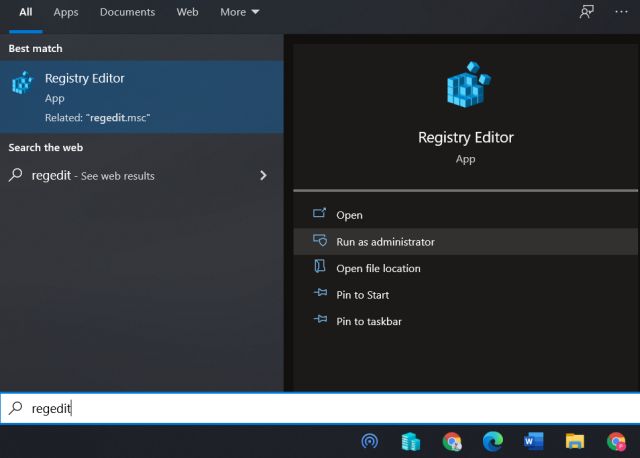Expand regedit web results with chevron arrow
This screenshot has height=458, width=640.
click(x=263, y=175)
